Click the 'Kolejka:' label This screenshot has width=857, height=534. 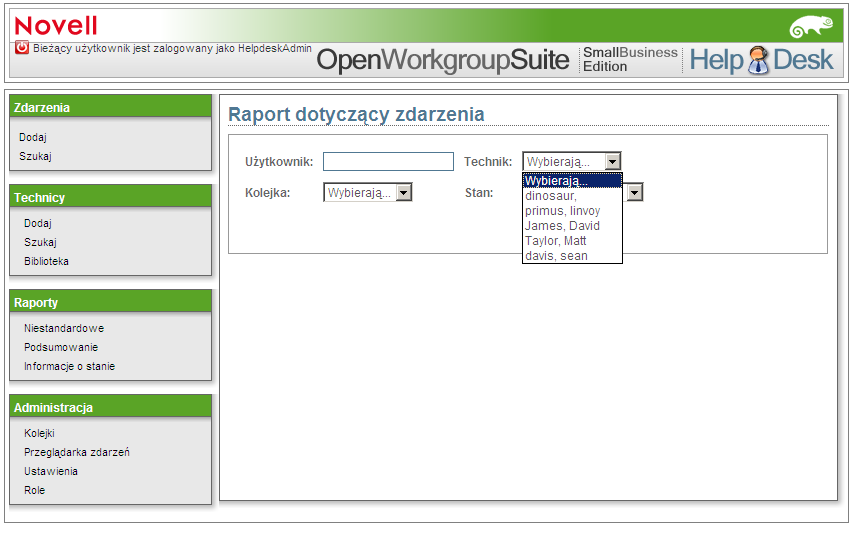267,193
